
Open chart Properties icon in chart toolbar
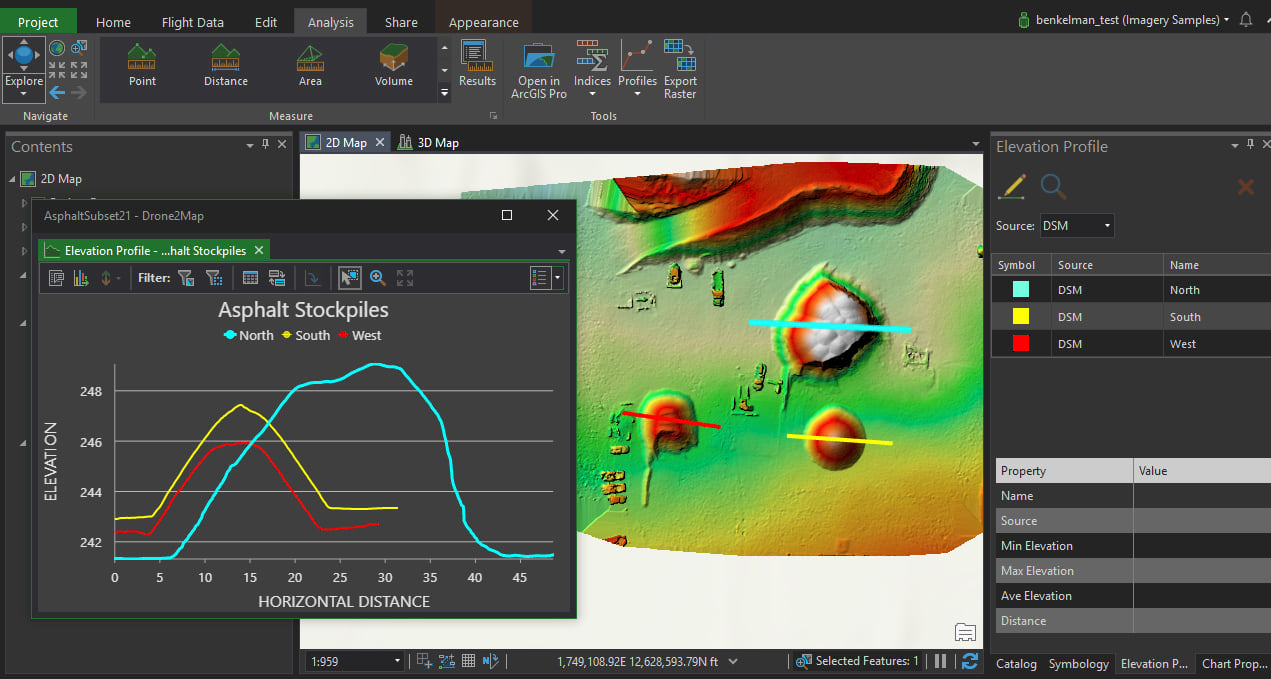[x=57, y=278]
